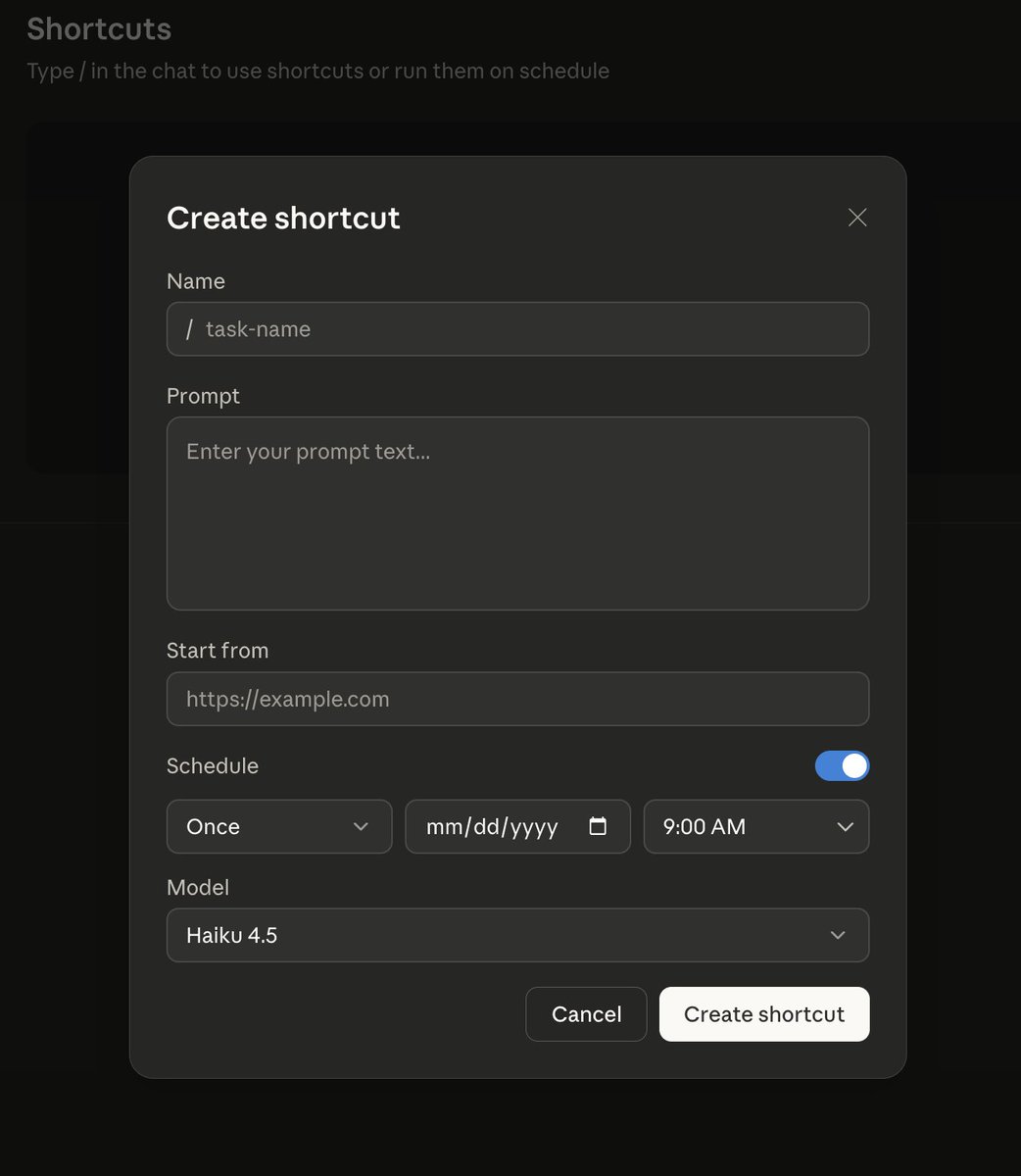Image resolution: width=1021 pixels, height=1176 pixels.
Task: Click the Create shortcut button
Action: point(764,1014)
